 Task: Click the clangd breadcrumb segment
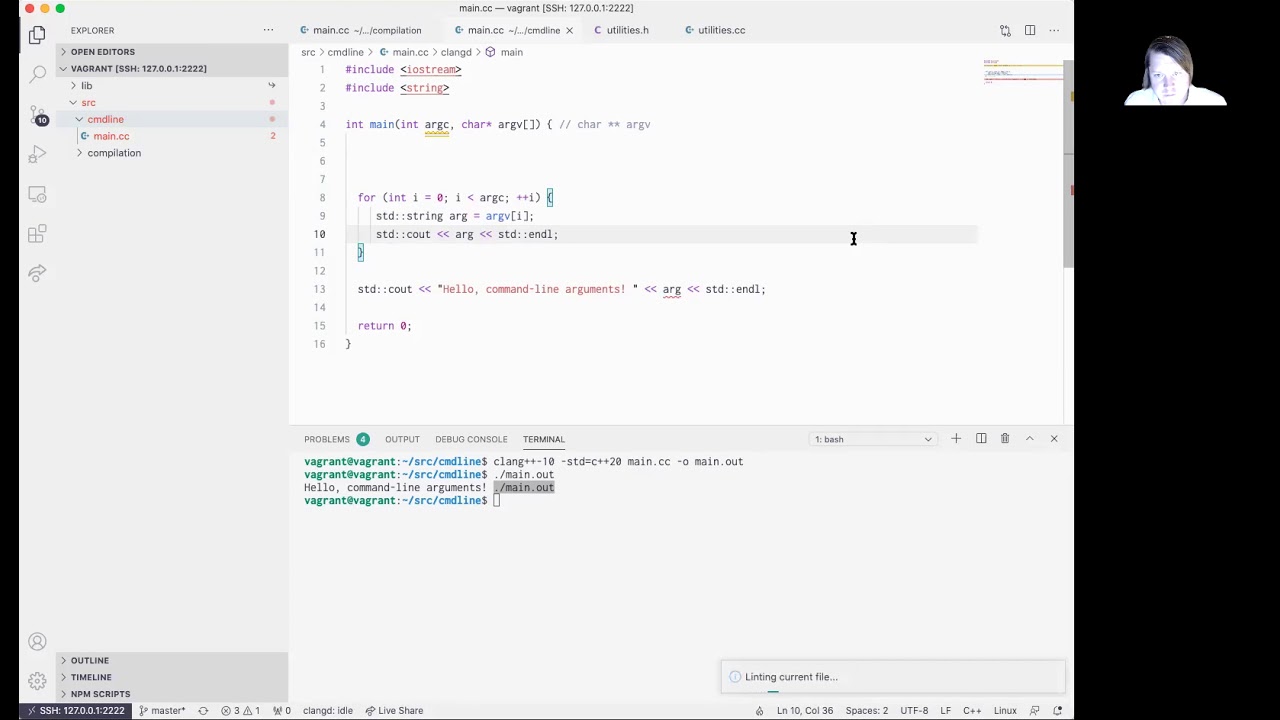(456, 52)
